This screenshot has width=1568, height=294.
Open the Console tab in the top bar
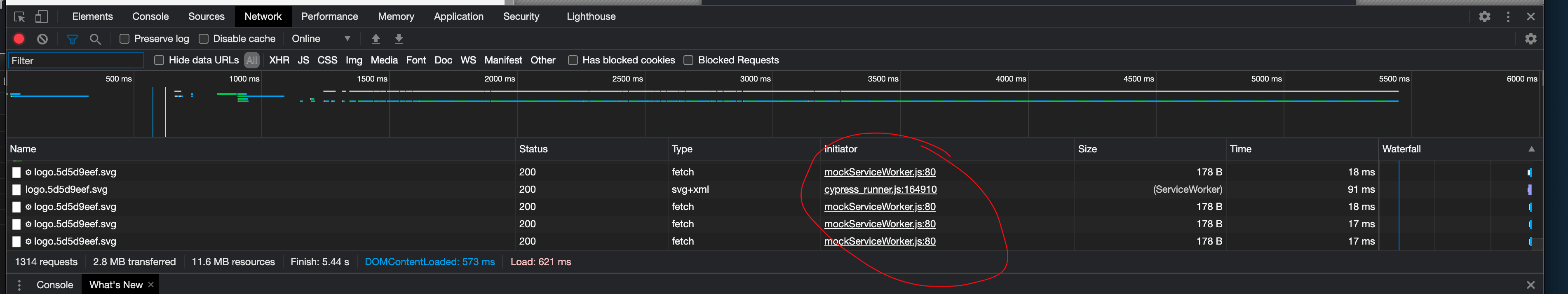click(150, 16)
